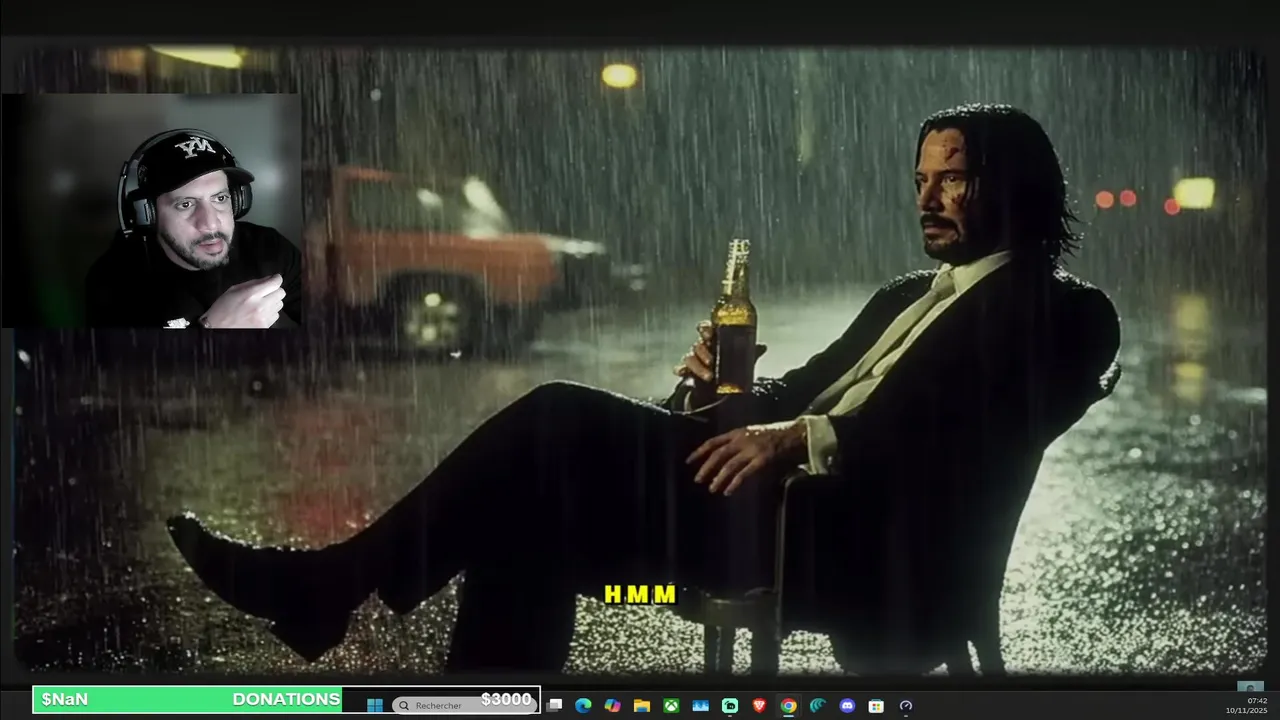The image size is (1280, 720).
Task: Open Task View on the taskbar
Action: [555, 705]
